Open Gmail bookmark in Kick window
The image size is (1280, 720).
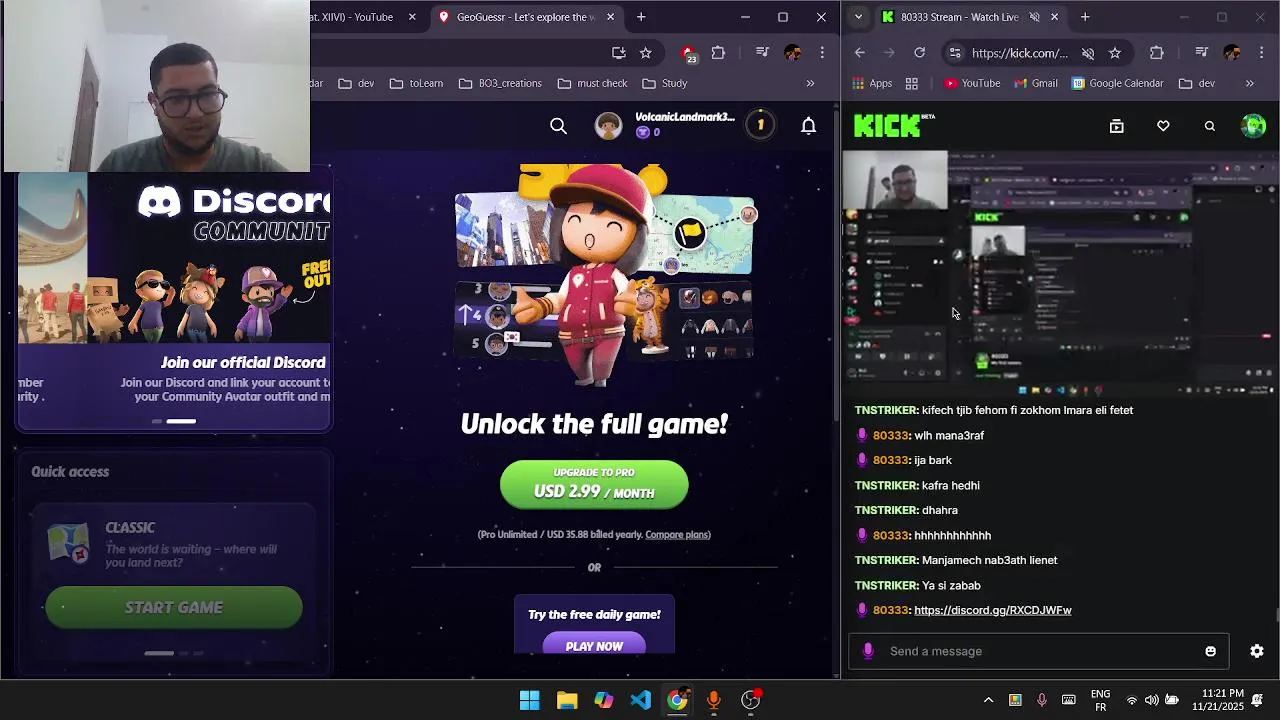click(1035, 83)
